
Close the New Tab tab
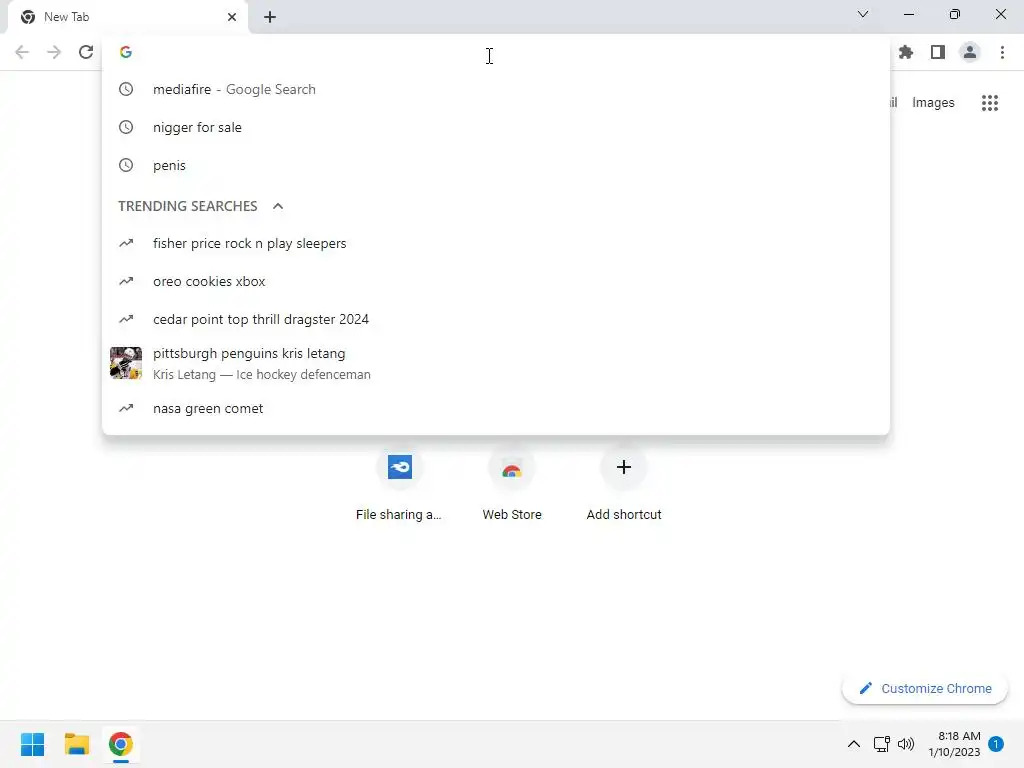(x=232, y=17)
